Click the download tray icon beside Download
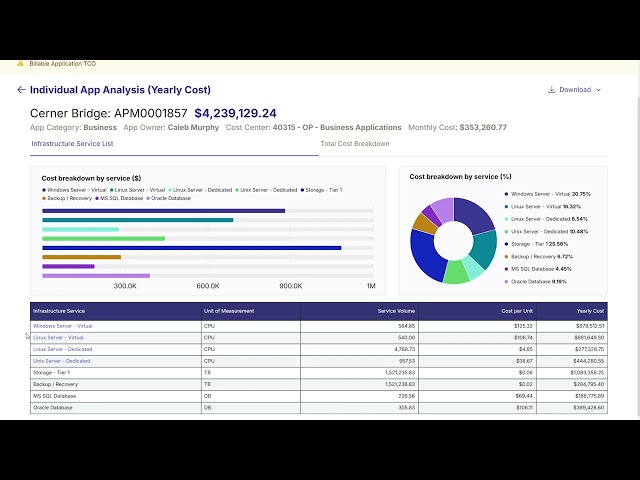 [x=551, y=89]
